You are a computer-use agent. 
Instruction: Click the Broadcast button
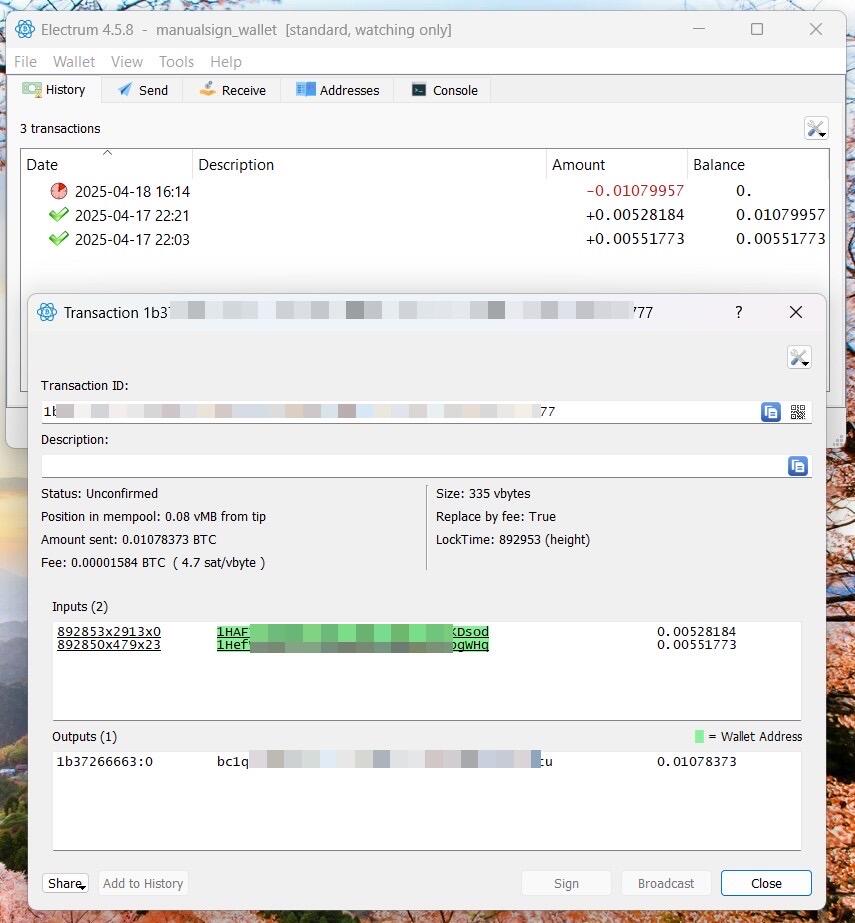[x=666, y=883]
